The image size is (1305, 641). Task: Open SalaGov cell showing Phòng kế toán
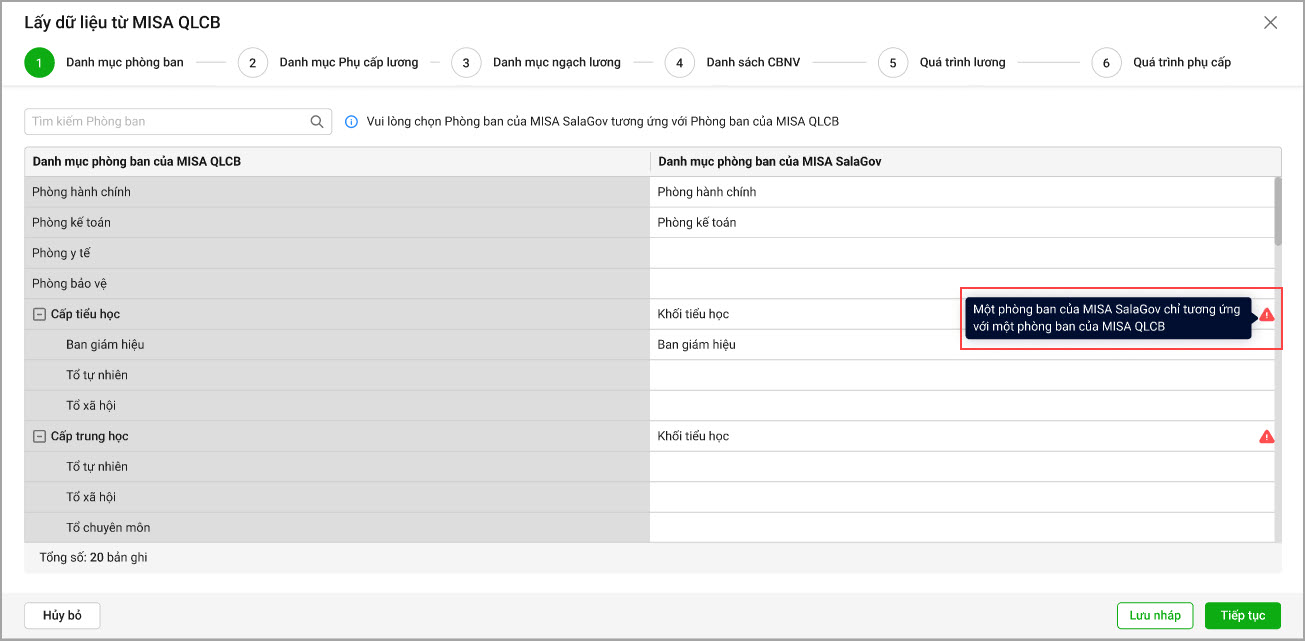coord(960,223)
